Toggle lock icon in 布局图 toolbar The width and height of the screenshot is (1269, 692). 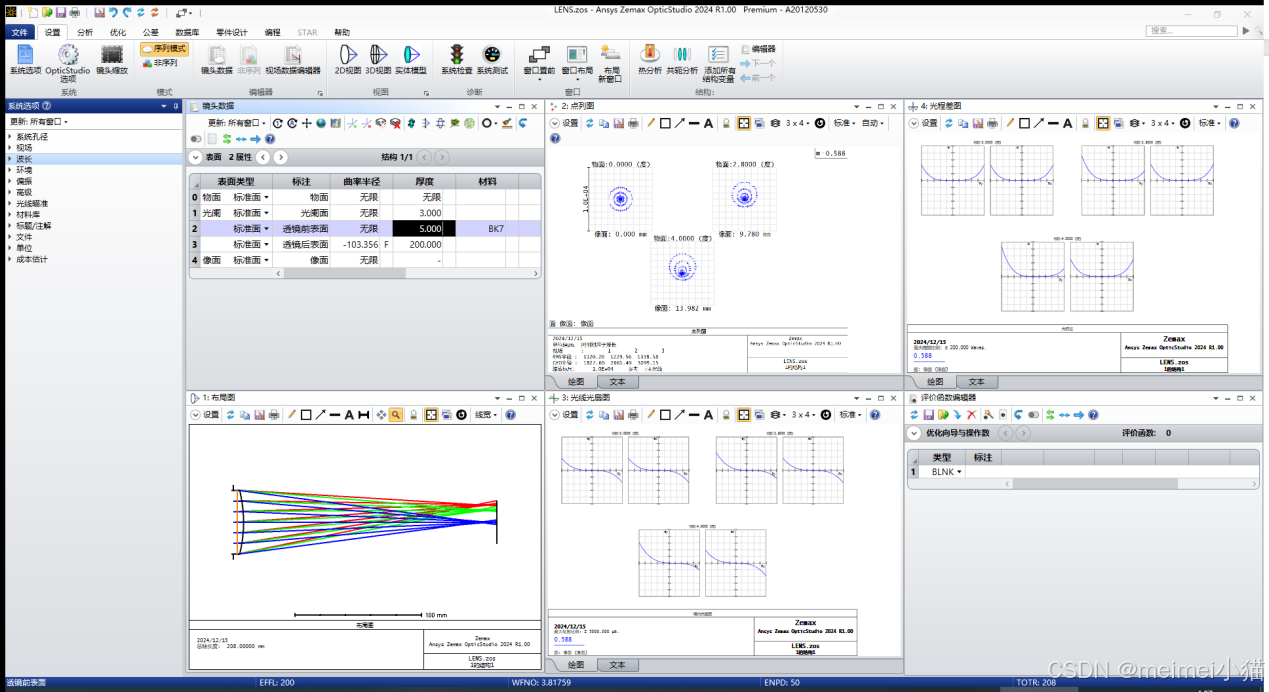pos(413,414)
